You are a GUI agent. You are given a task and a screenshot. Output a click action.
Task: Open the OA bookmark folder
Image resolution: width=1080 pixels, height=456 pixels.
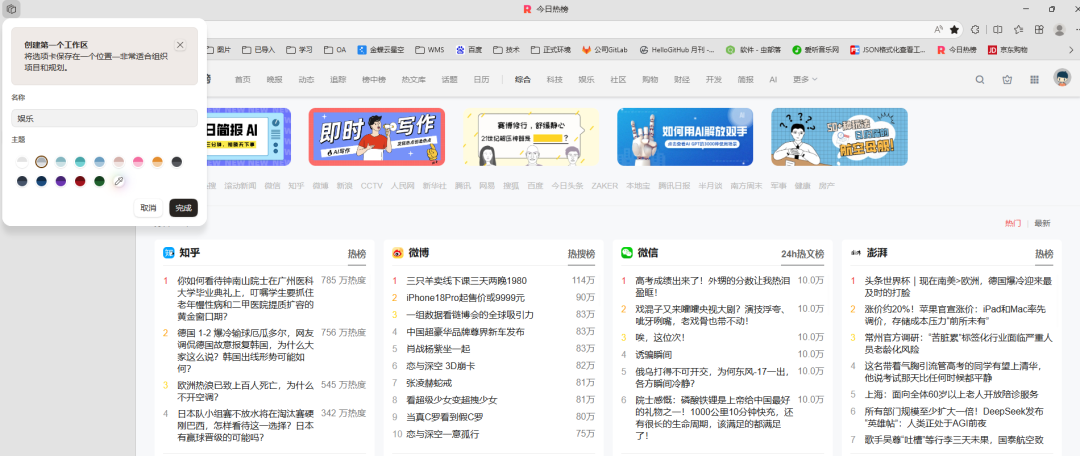335,50
